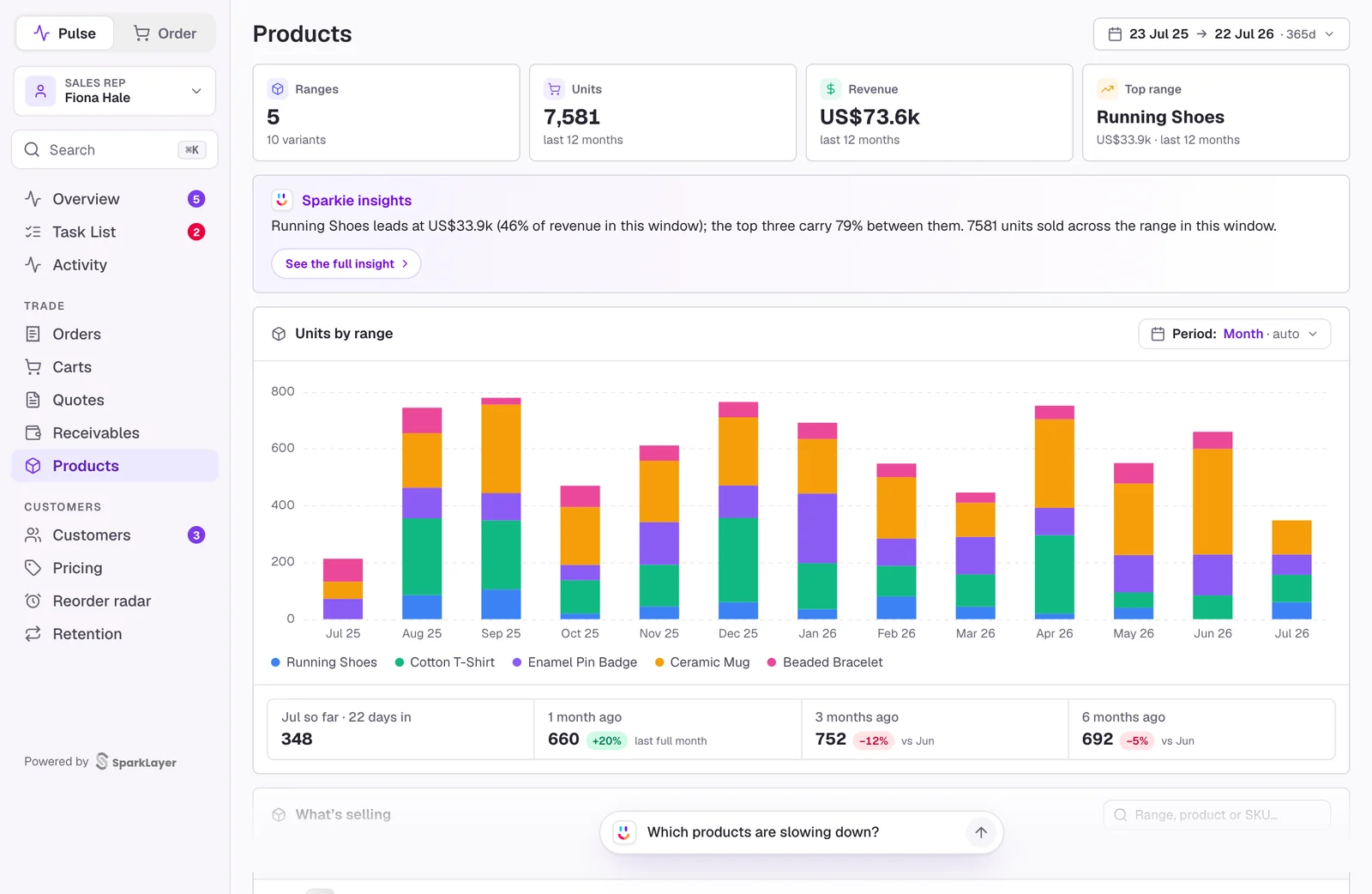Click the Sparkie insights heading
The image size is (1372, 894).
tap(357, 200)
